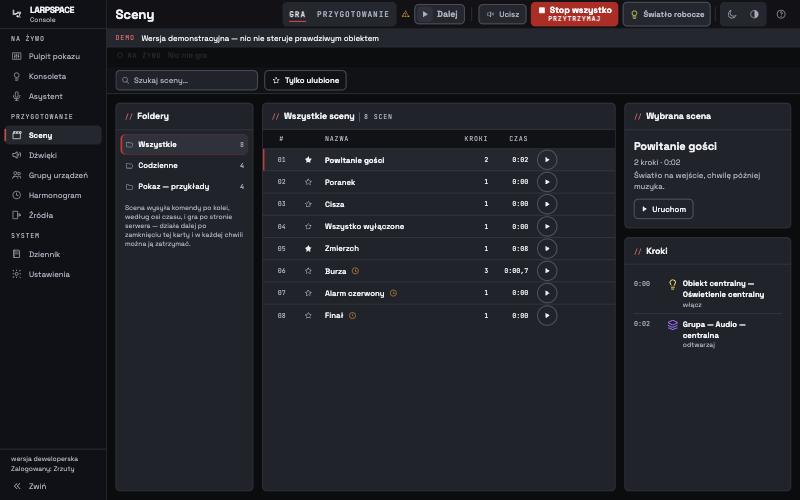
Task: Select the Poranek scene name
Action: pos(340,182)
